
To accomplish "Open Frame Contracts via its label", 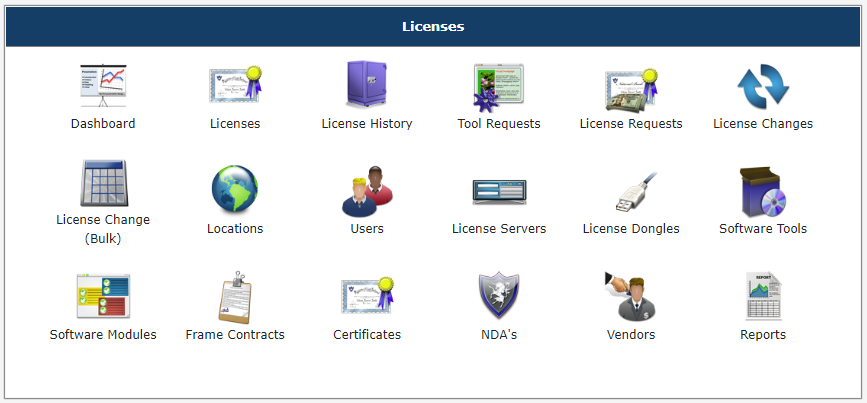I will click(x=235, y=334).
